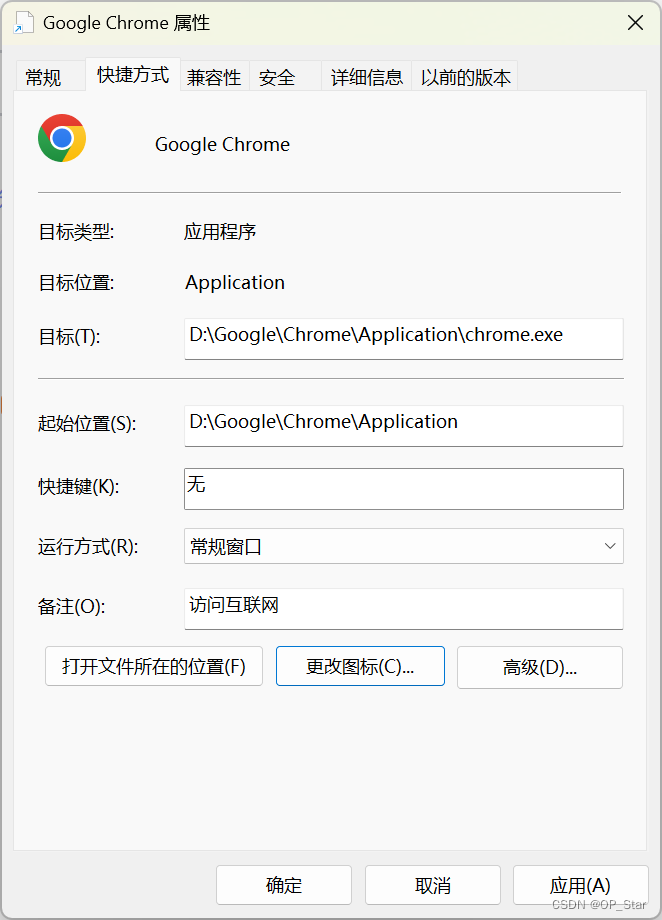The height and width of the screenshot is (920, 662).
Task: View the 详细信息 tab
Action: [367, 77]
